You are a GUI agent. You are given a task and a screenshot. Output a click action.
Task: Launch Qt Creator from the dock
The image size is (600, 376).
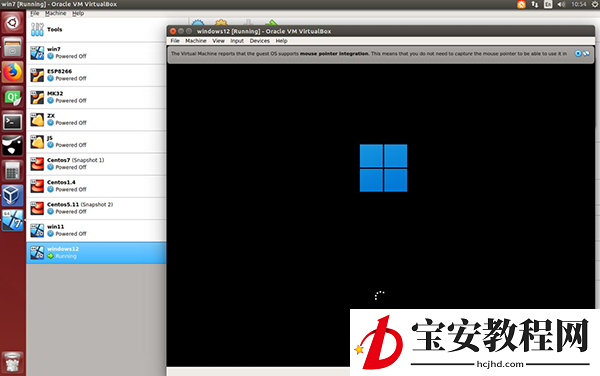click(12, 97)
